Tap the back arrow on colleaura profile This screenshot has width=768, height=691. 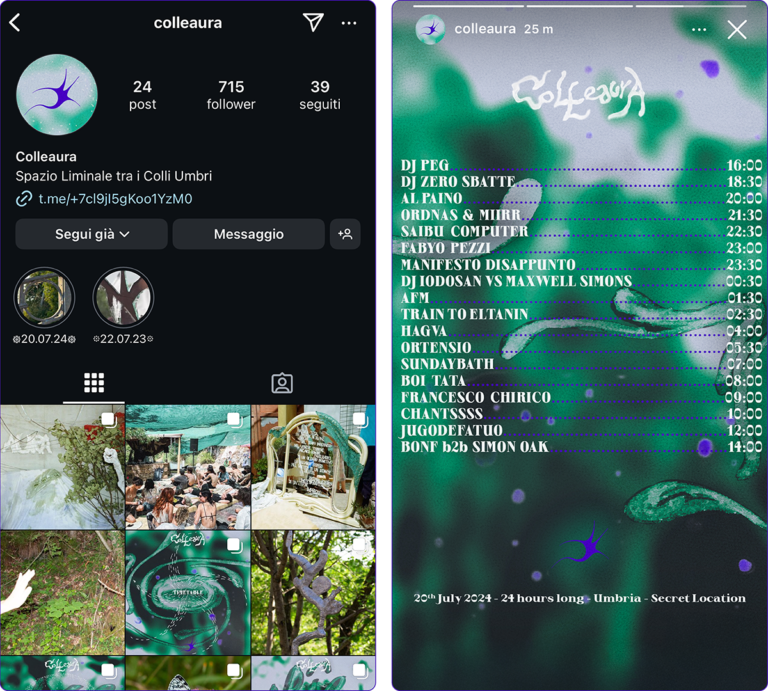point(15,23)
